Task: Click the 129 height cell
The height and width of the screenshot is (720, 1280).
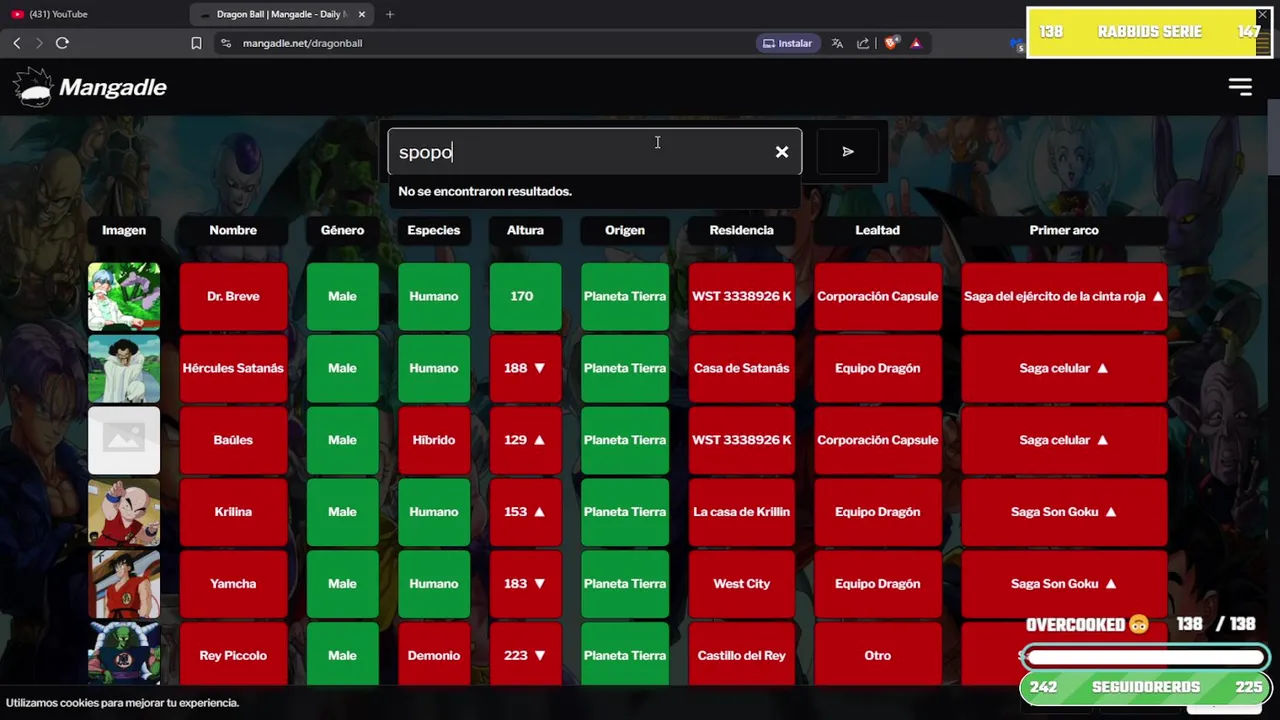Action: pos(525,440)
